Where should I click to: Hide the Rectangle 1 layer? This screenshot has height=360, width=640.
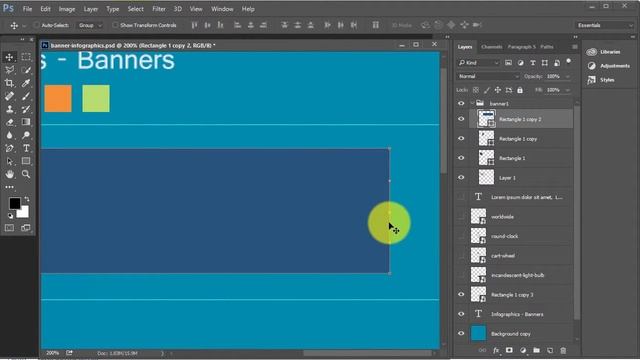(x=461, y=158)
